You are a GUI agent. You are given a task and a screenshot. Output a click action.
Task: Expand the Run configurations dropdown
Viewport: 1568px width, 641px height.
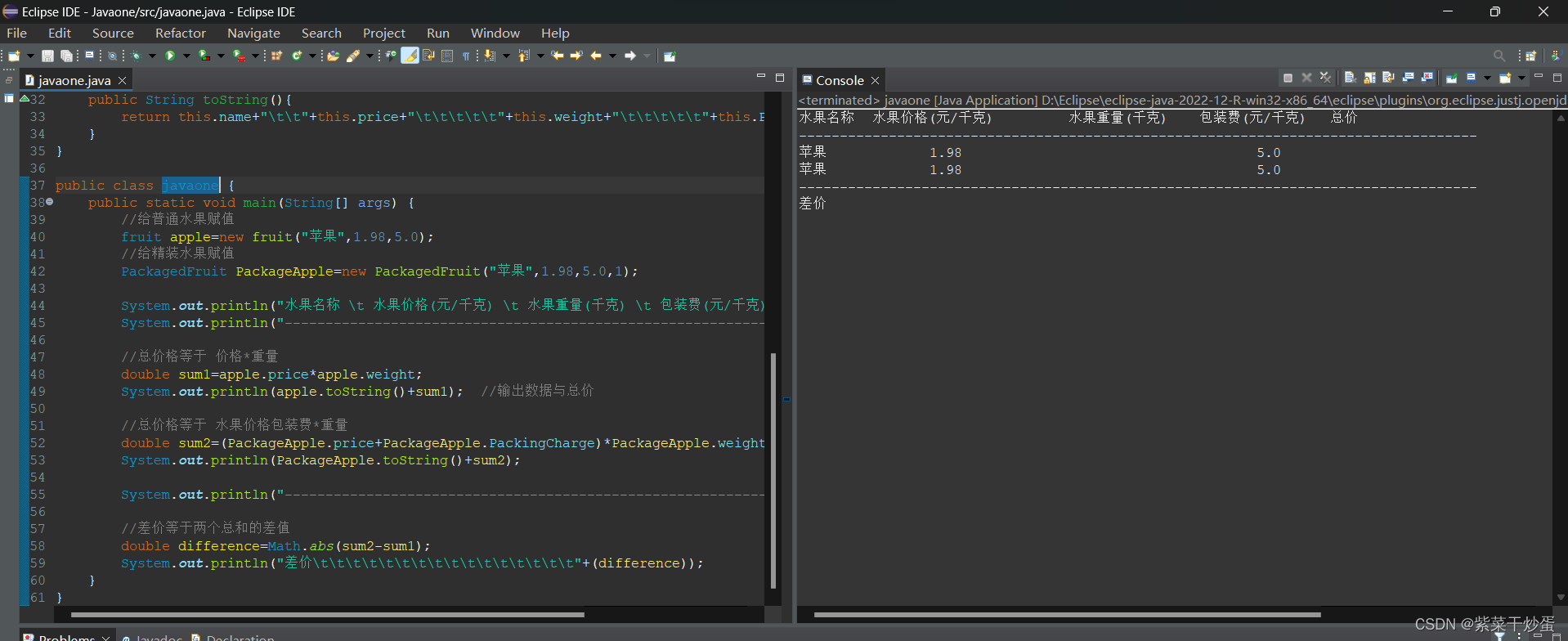pos(186,56)
